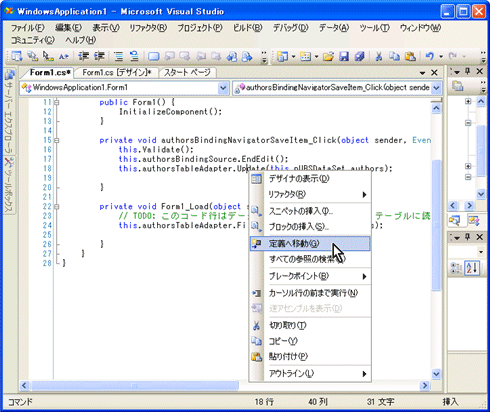Click the Decrease Indent toolbar icon
Viewport: 490px width, 412px height.
tap(83, 56)
